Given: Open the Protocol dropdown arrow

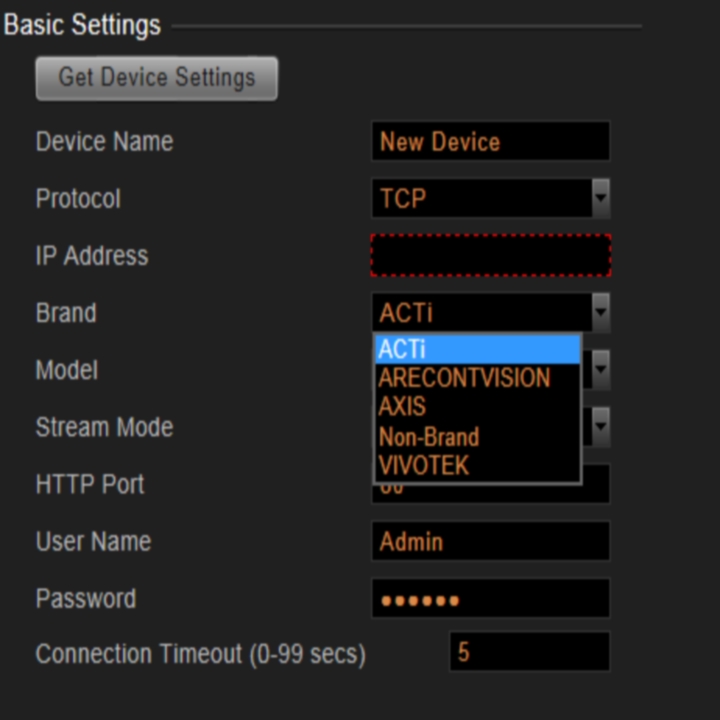Looking at the screenshot, I should pyautogui.click(x=600, y=199).
